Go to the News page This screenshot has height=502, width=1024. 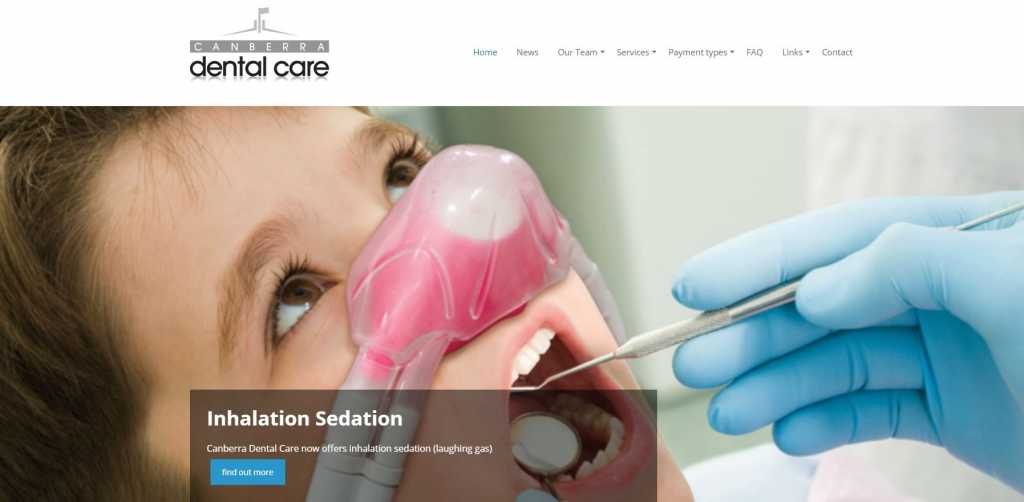coord(527,52)
